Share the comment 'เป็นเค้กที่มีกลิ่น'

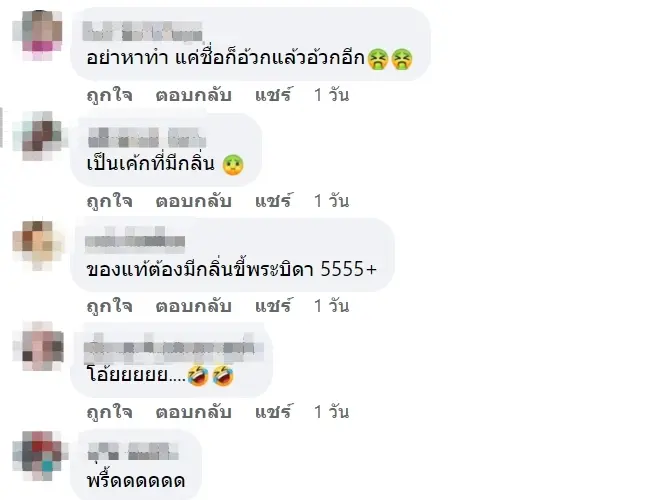tap(274, 200)
